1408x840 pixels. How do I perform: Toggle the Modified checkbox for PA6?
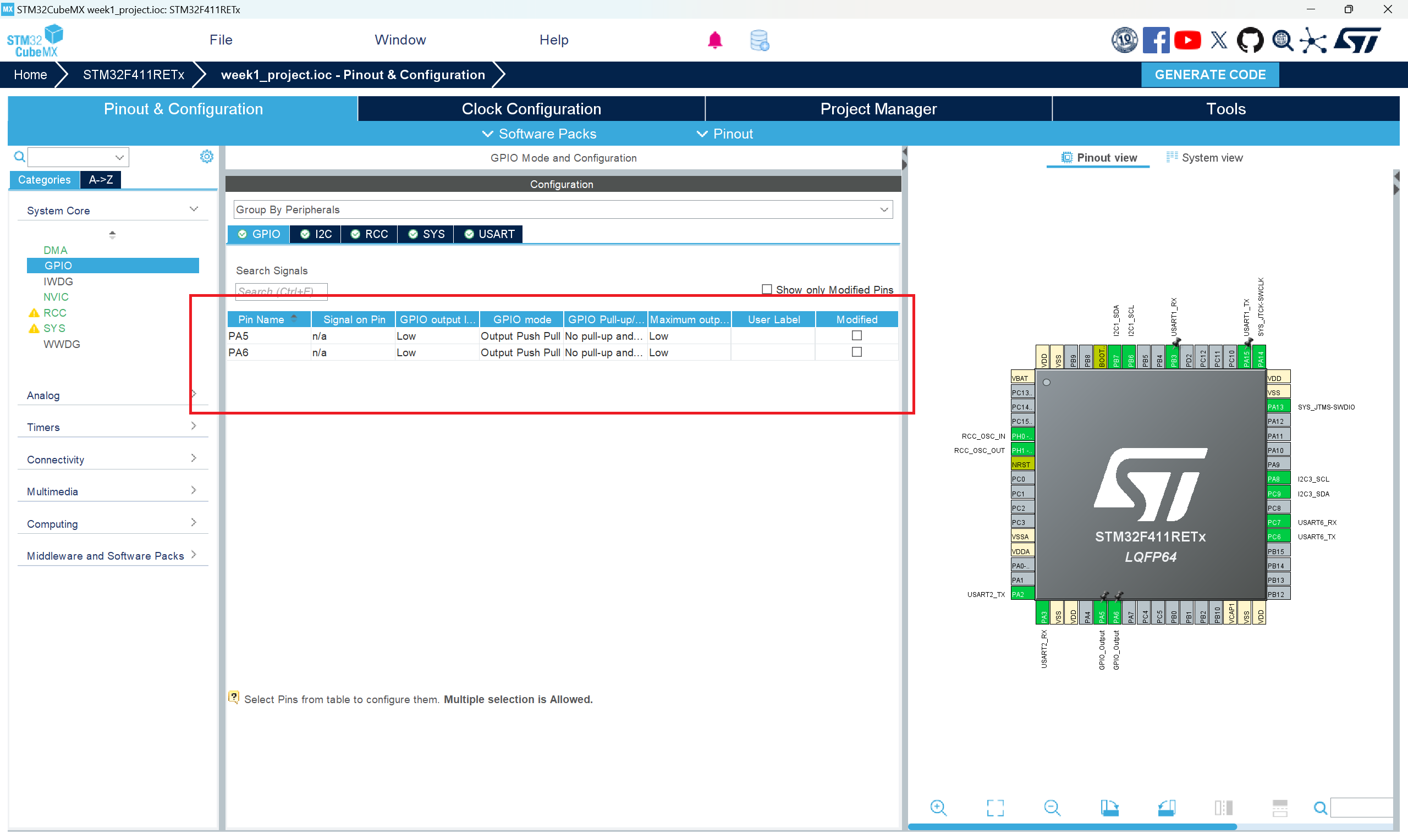pyautogui.click(x=856, y=352)
